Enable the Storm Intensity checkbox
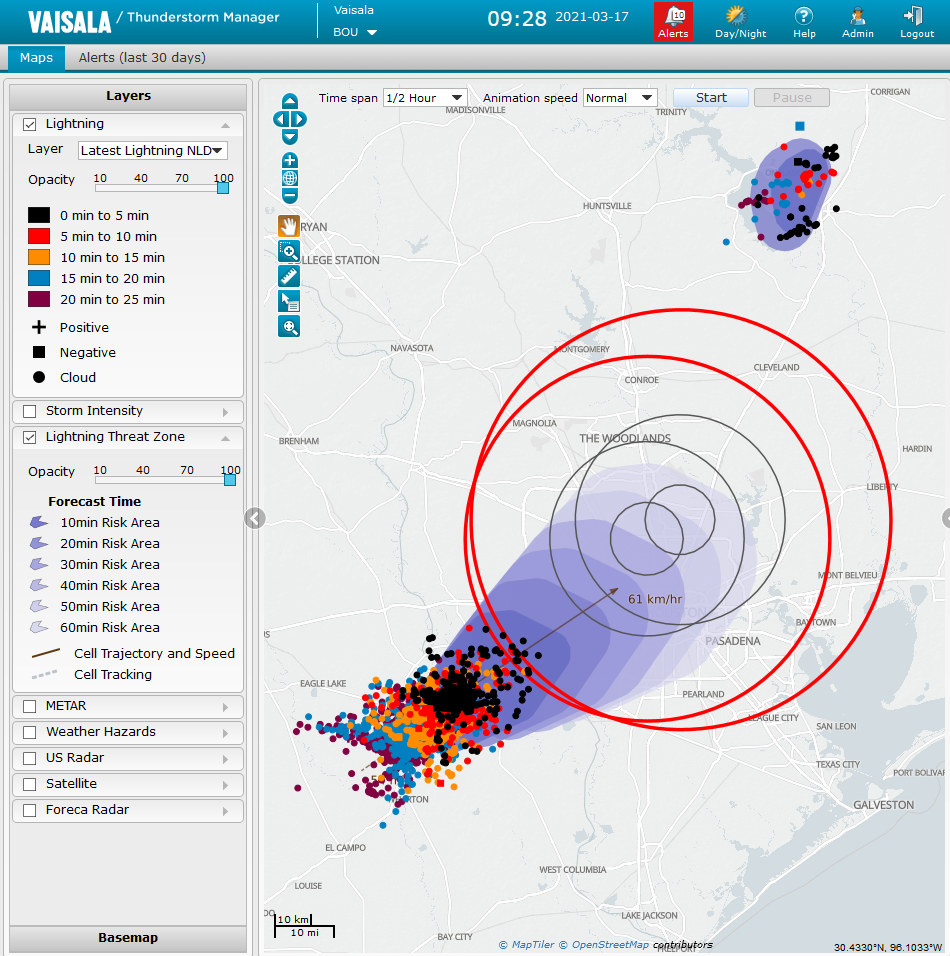Viewport: 950px width, 956px height. (30, 411)
